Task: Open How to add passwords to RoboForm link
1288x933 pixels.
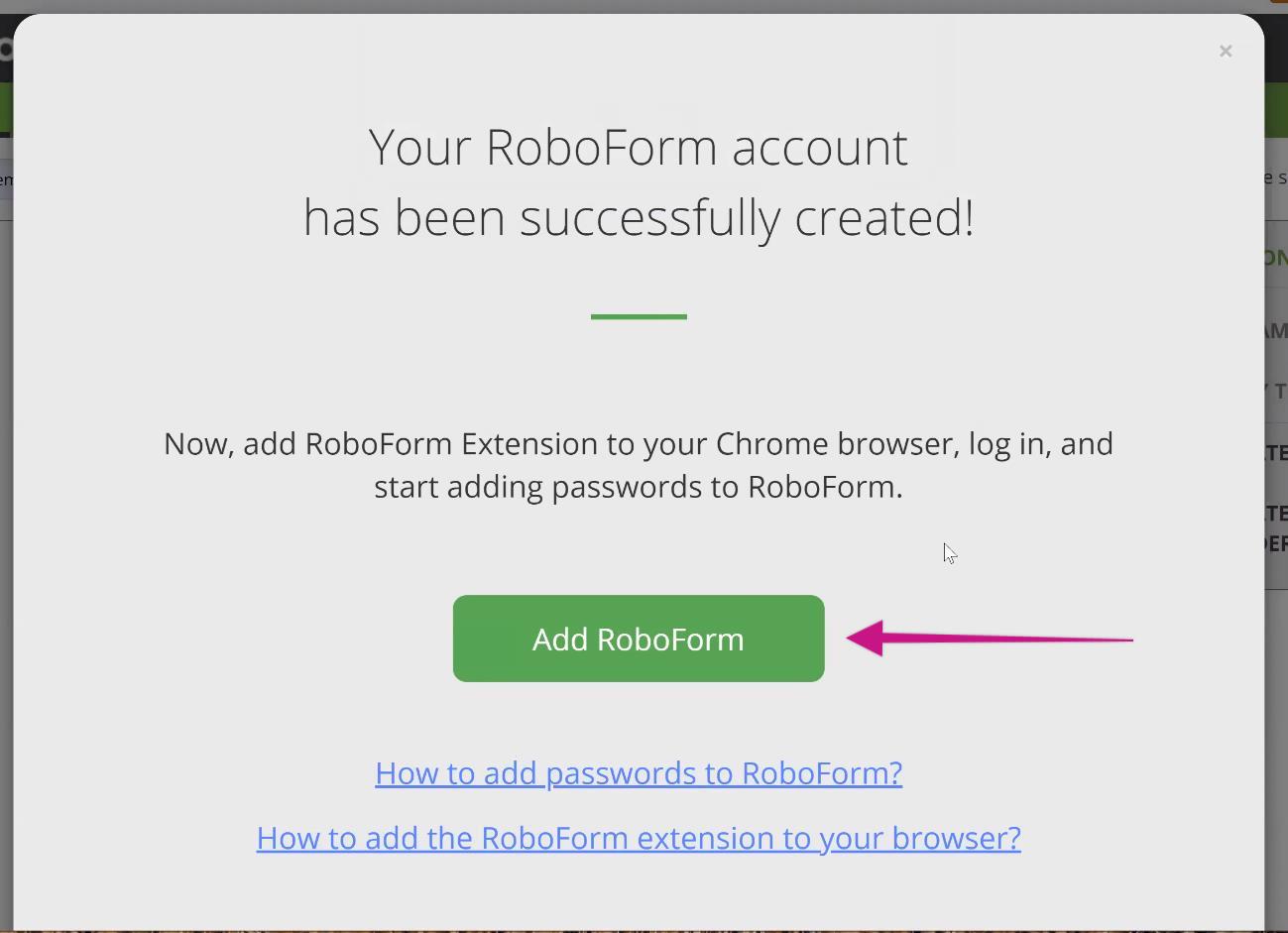Action: pos(639,772)
